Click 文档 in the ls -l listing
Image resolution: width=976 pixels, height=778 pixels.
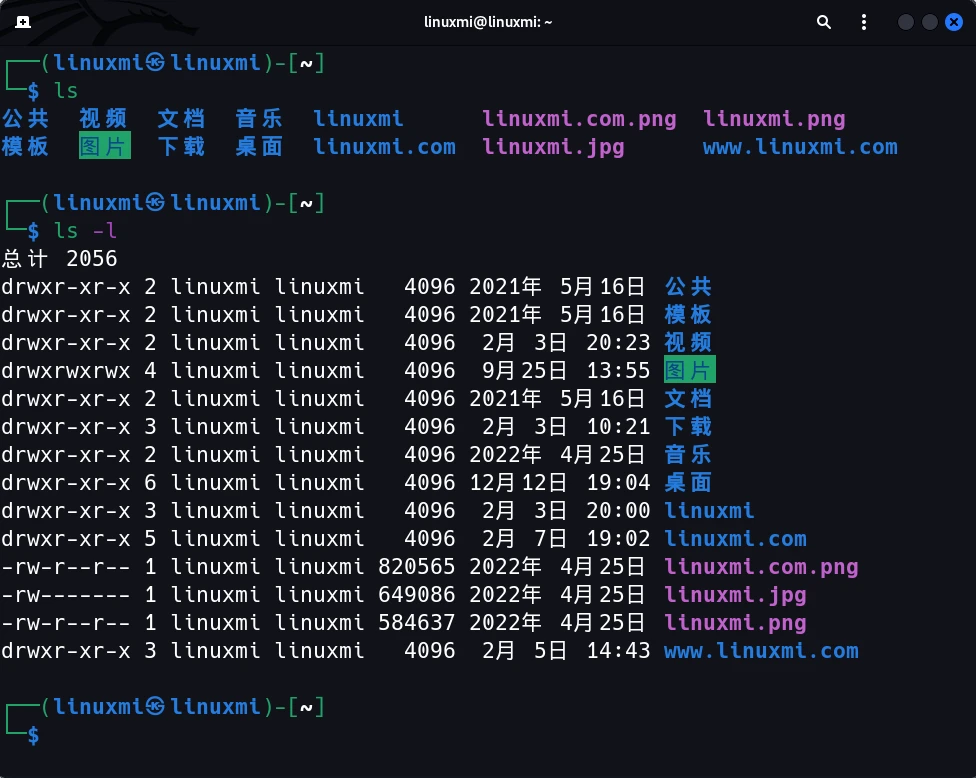tap(688, 398)
